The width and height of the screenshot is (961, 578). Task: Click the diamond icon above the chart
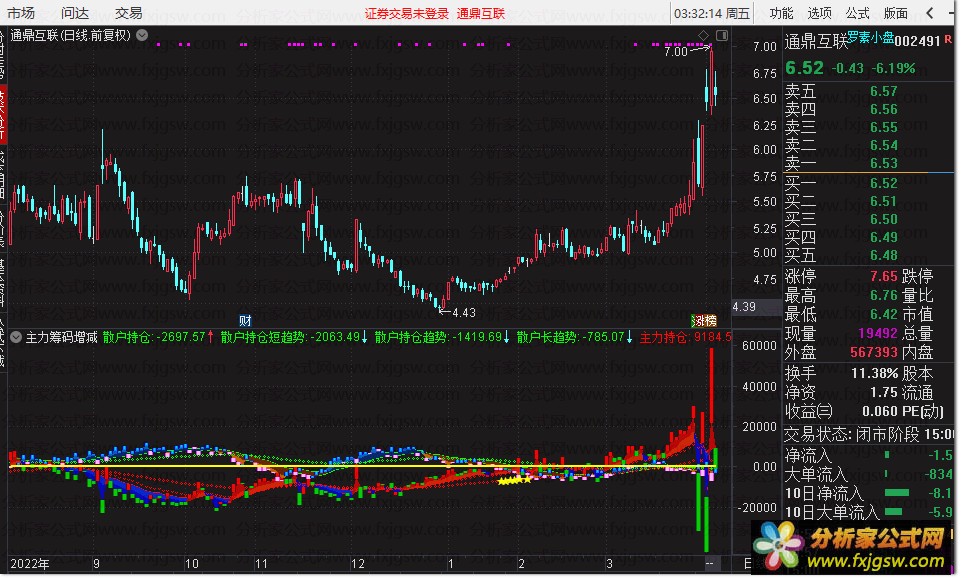click(x=704, y=36)
